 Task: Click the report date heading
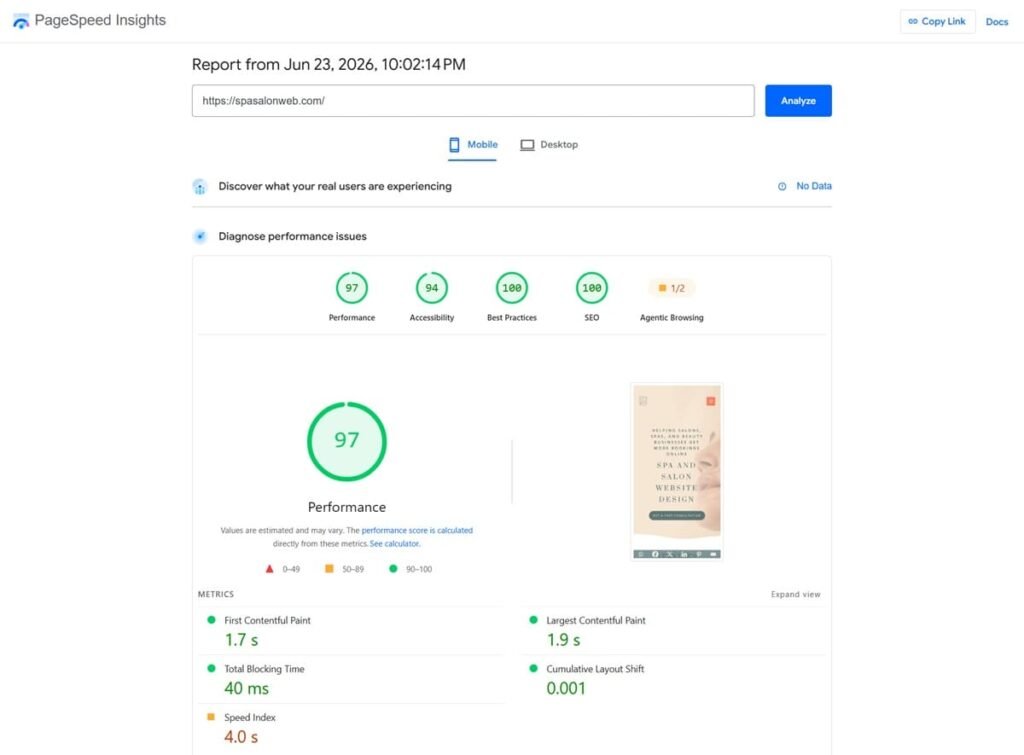pyautogui.click(x=328, y=65)
